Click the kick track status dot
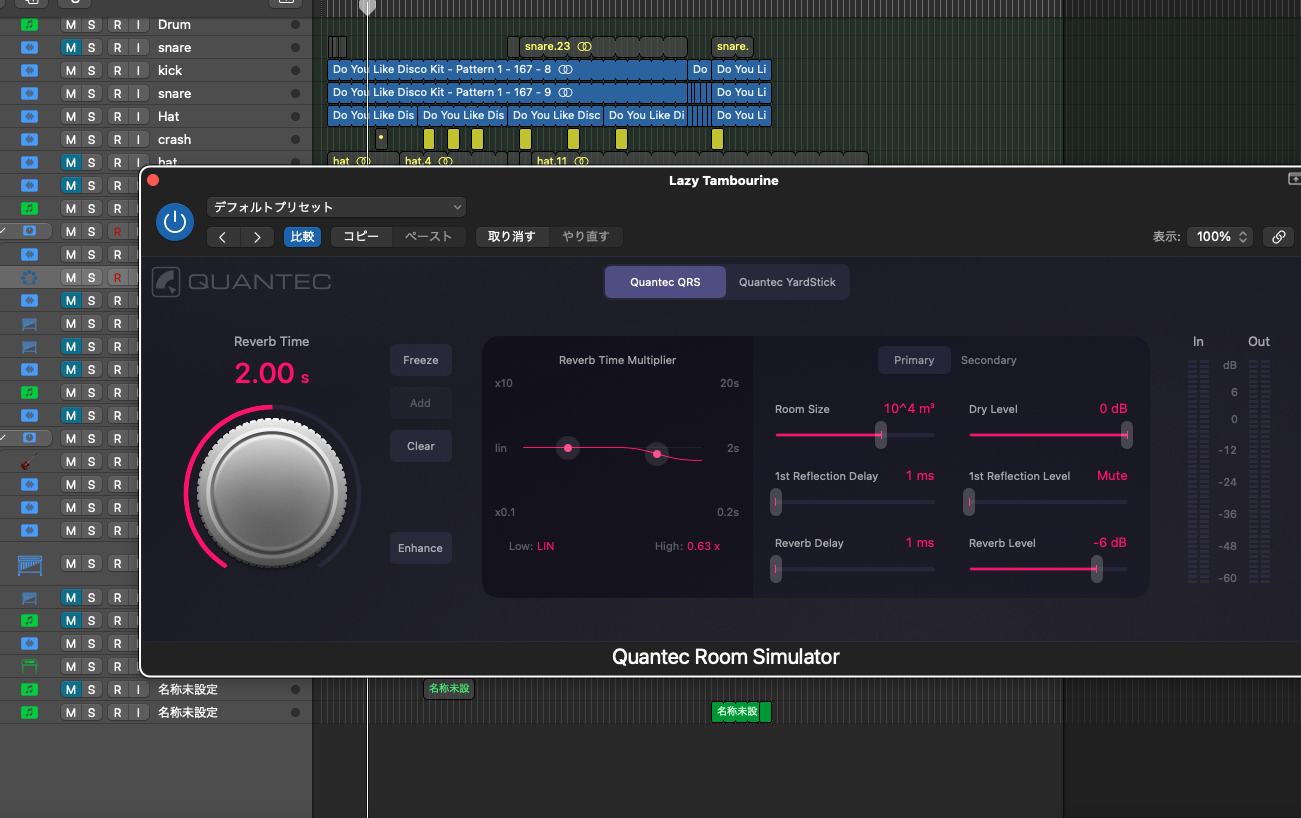The width and height of the screenshot is (1301, 818). (x=295, y=70)
